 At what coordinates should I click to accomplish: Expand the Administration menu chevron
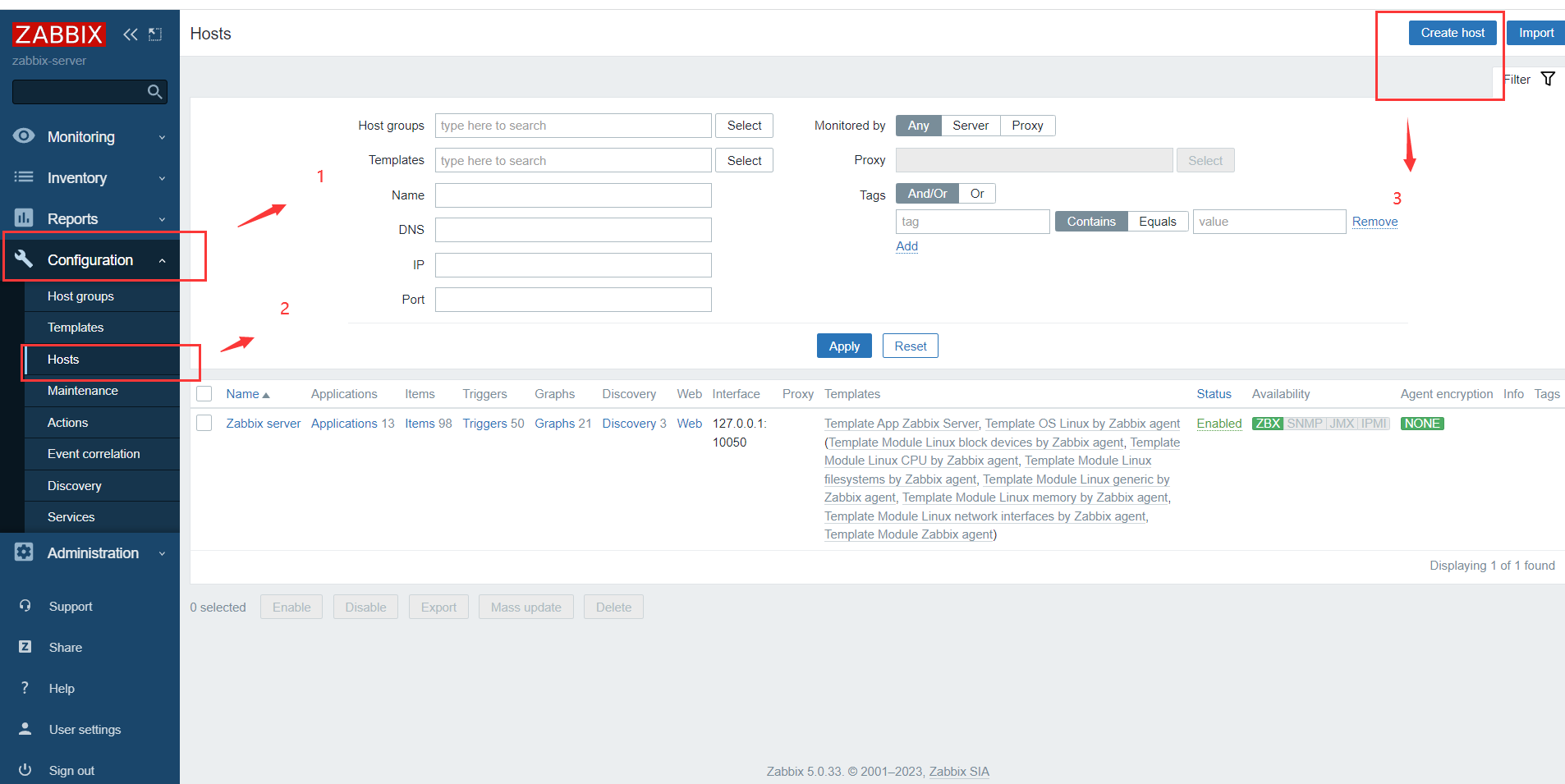(162, 554)
